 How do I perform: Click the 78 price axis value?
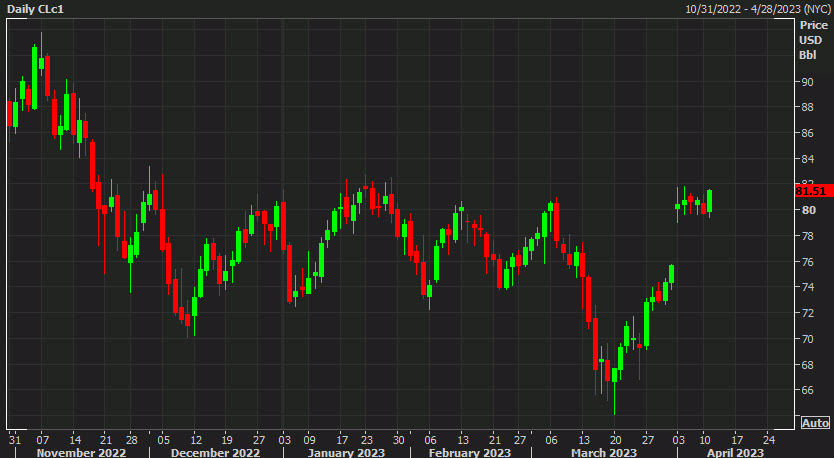[808, 236]
